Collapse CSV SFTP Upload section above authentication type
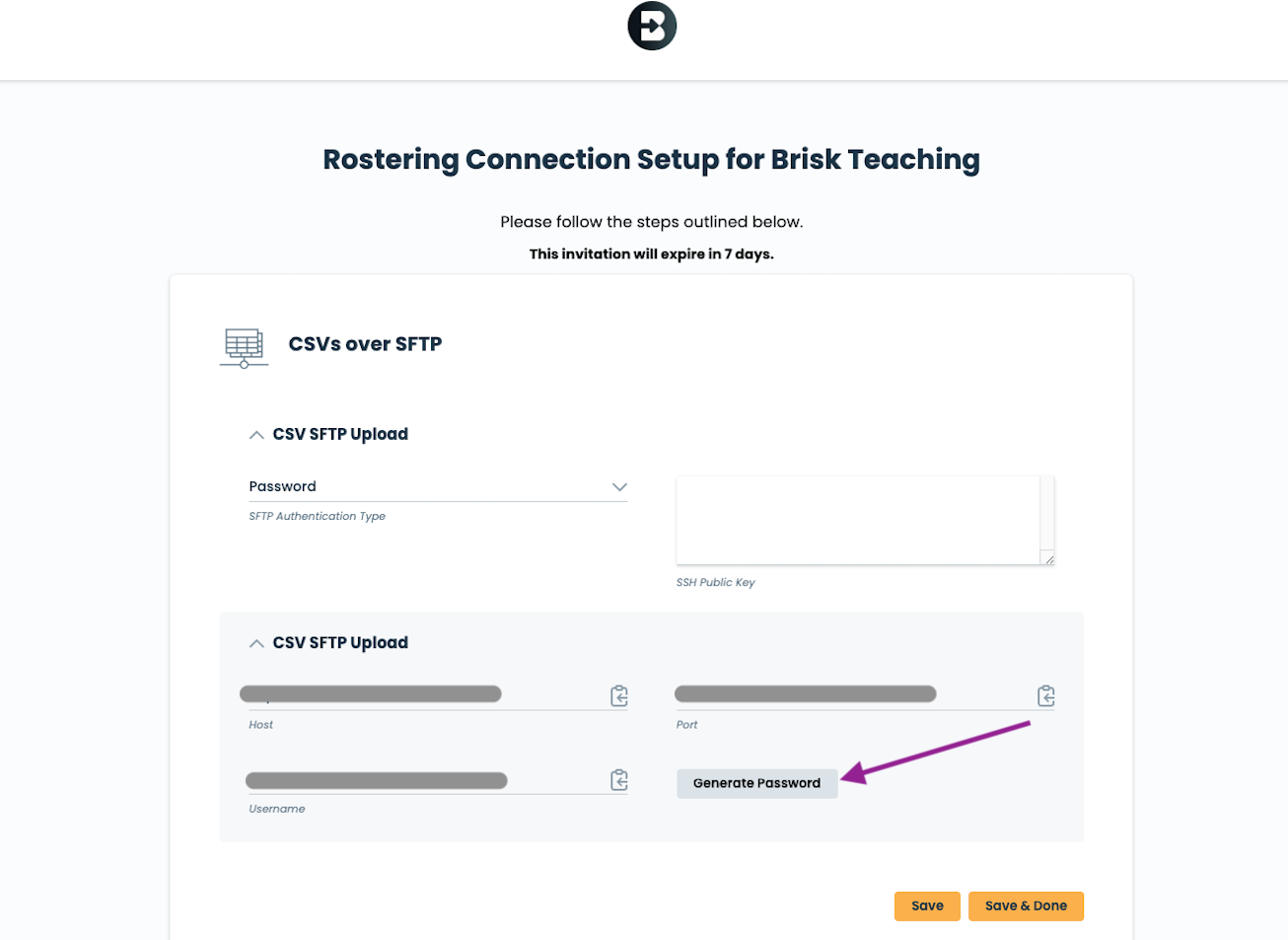This screenshot has height=940, width=1288. click(256, 435)
